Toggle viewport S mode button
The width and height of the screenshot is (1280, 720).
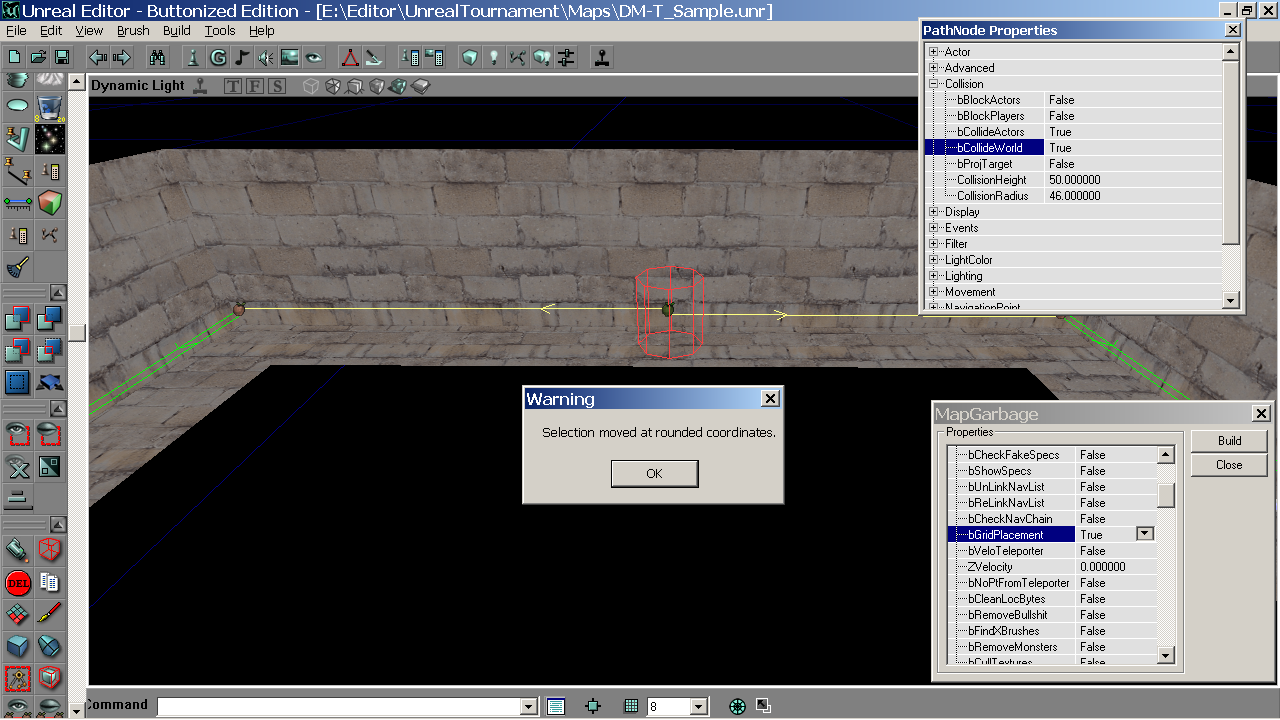pyautogui.click(x=277, y=86)
